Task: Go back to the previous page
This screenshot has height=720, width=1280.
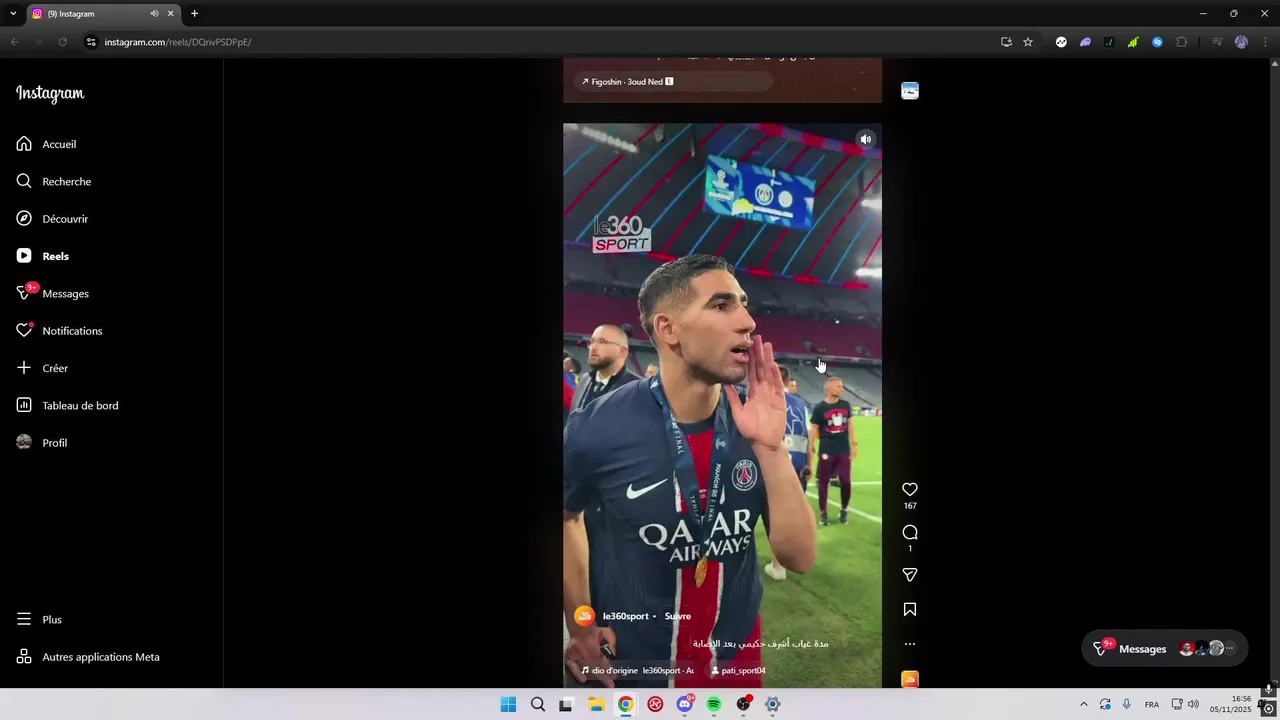Action: pyautogui.click(x=14, y=42)
